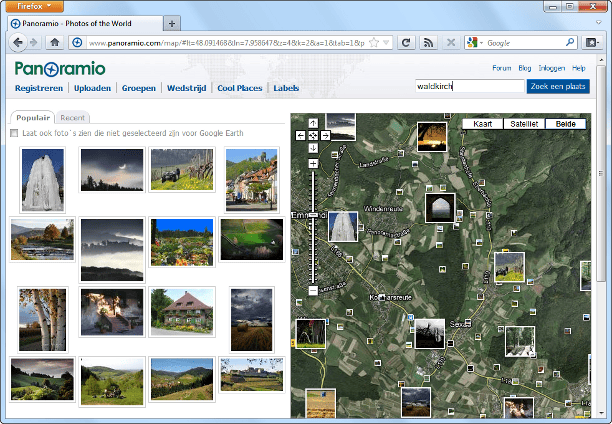The width and height of the screenshot is (612, 424).
Task: Click the Panoramio logo
Action: 60,69
